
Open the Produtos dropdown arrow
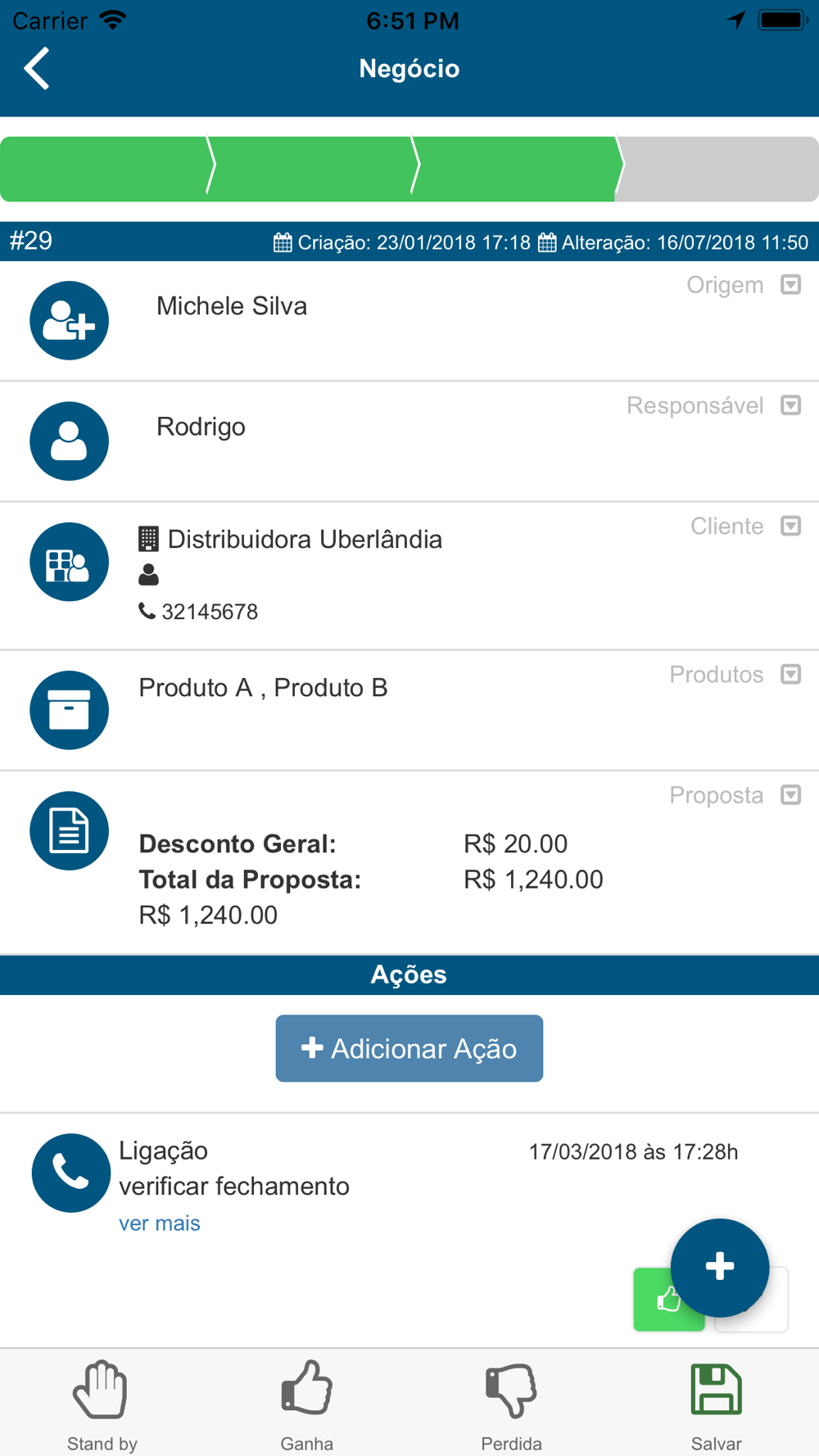coord(790,674)
